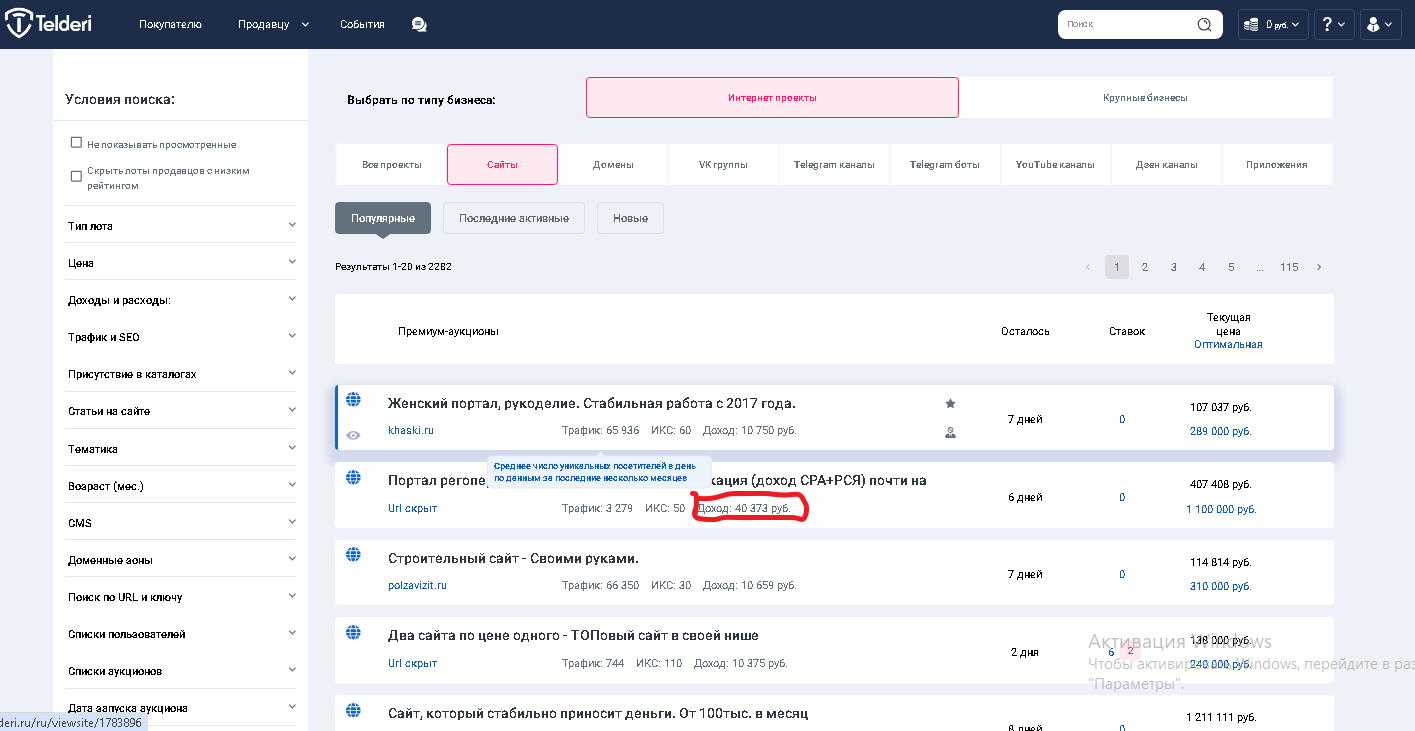Image resolution: width=1415 pixels, height=731 pixels.
Task: Click the Оптимальная price link
Action: 1228,344
